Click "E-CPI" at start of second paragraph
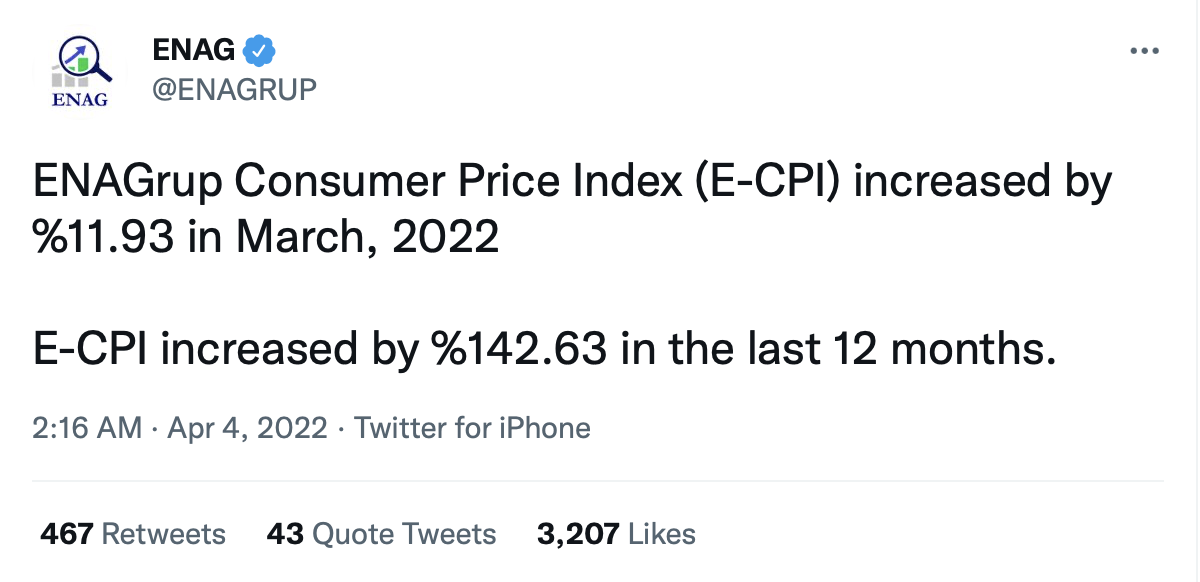The width and height of the screenshot is (1200, 582). (90, 349)
